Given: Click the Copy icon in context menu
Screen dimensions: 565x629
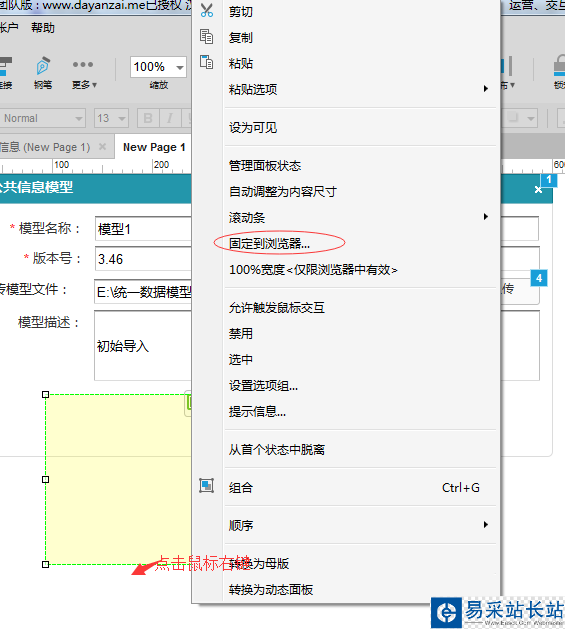Looking at the screenshot, I should point(206,37).
